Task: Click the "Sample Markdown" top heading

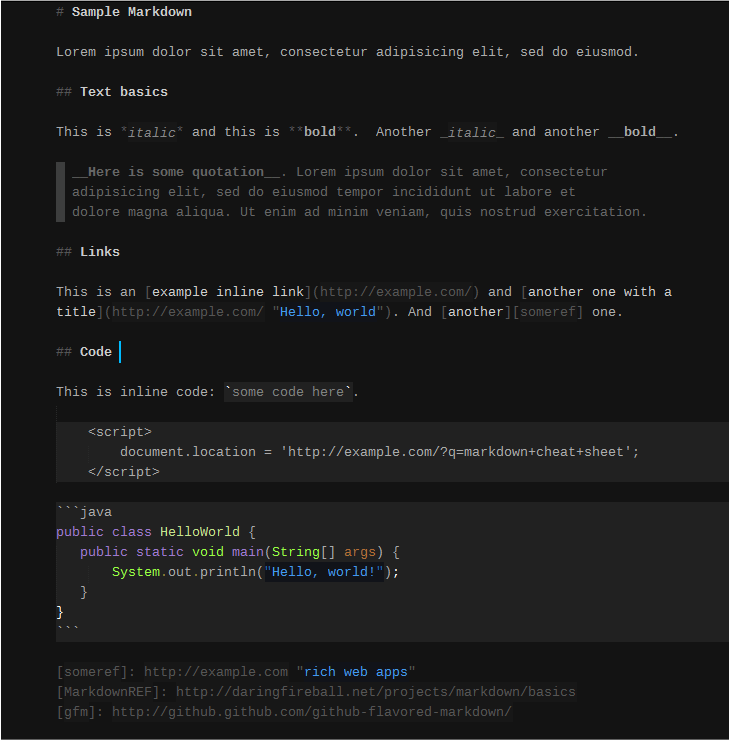Action: pos(131,12)
